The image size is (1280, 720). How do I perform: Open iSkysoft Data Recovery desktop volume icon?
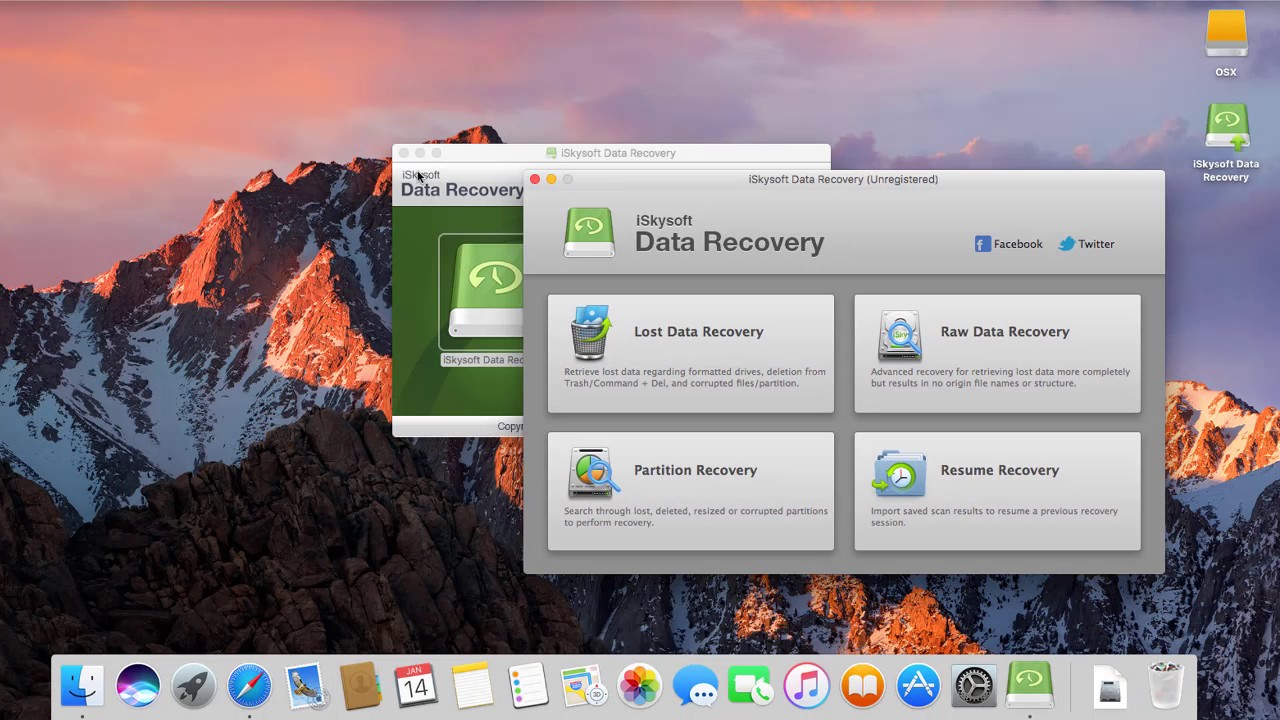1226,143
